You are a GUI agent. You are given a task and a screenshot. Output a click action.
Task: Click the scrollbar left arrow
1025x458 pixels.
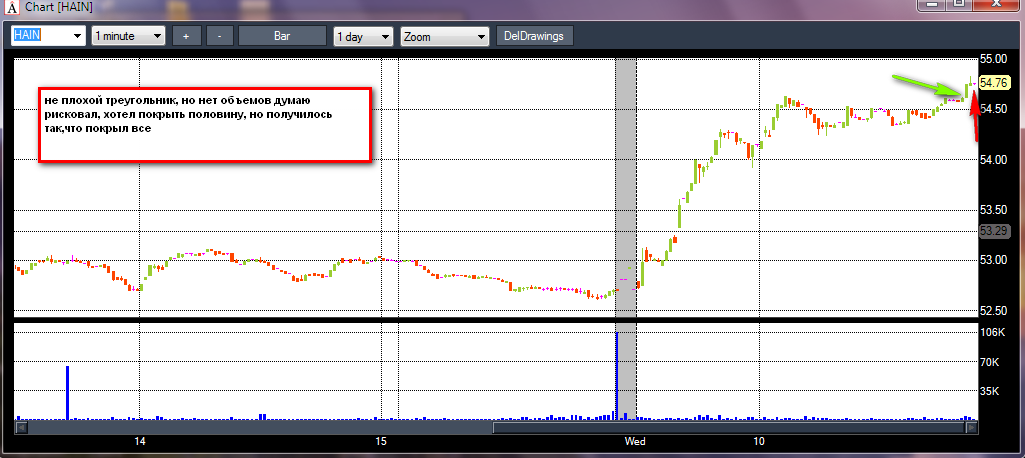[21, 427]
